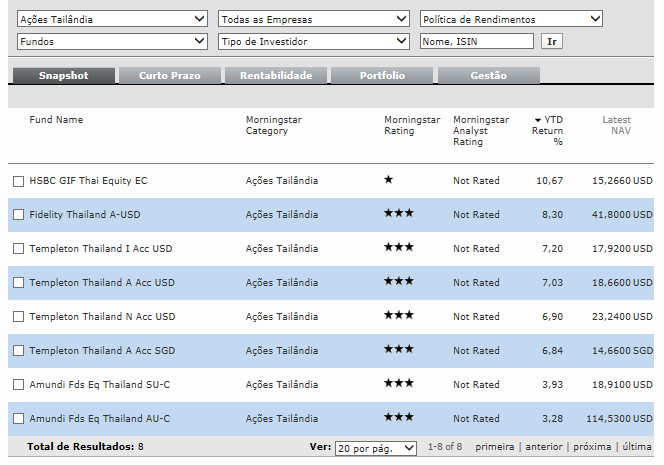Image resolution: width=664 pixels, height=465 pixels.
Task: Select NAV value 114,5300 USD
Action: 620,418
